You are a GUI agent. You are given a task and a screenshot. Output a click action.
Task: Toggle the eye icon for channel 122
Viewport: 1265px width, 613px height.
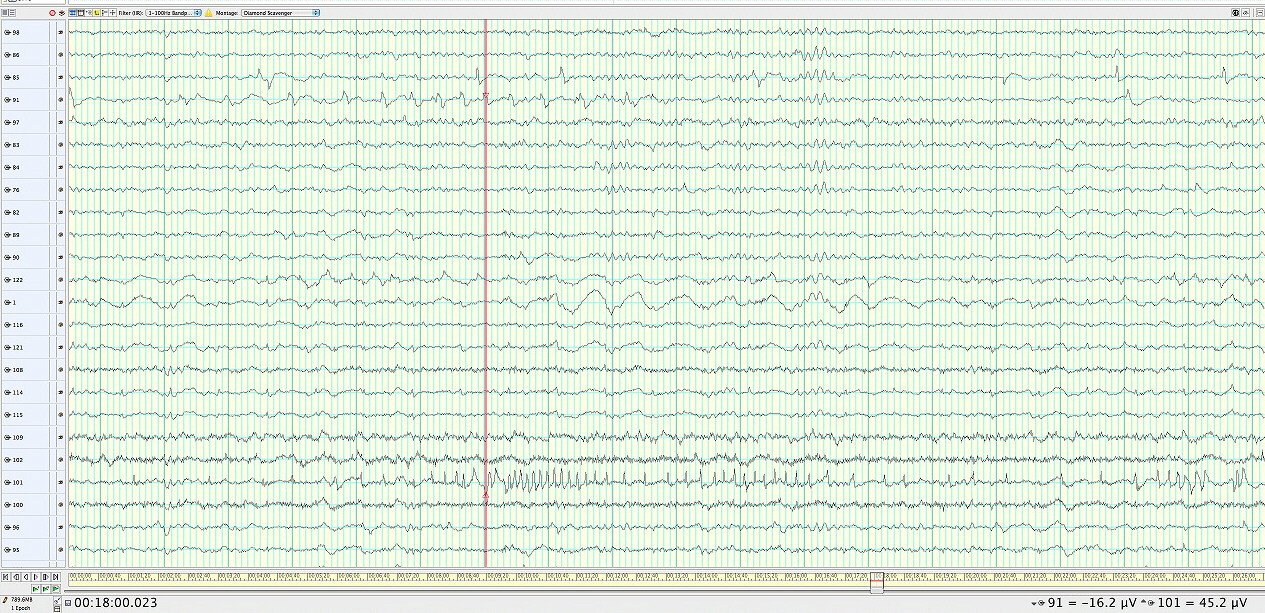coord(7,280)
